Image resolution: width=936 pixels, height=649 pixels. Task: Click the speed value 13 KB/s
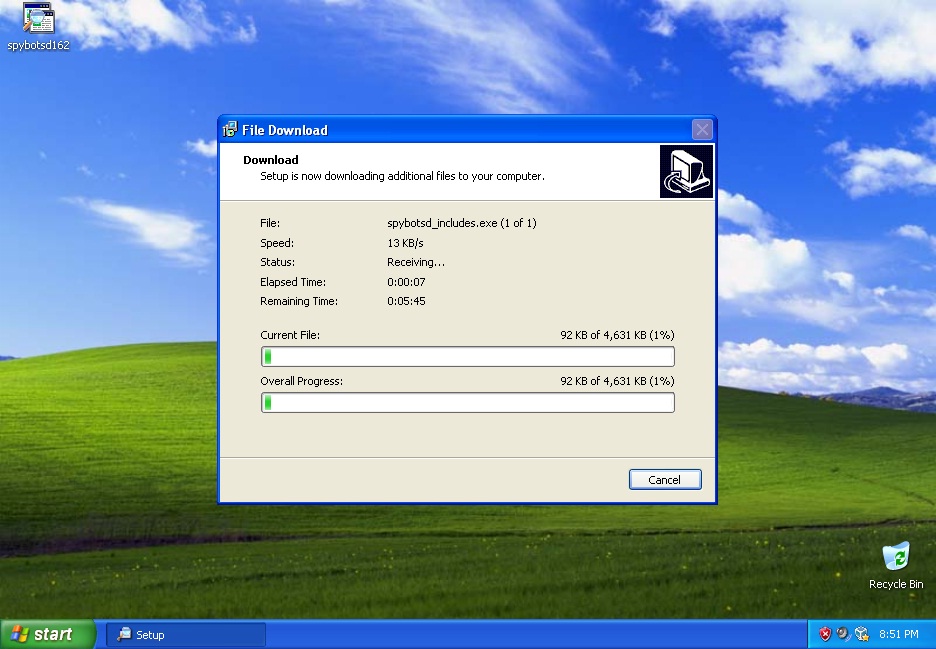point(405,243)
